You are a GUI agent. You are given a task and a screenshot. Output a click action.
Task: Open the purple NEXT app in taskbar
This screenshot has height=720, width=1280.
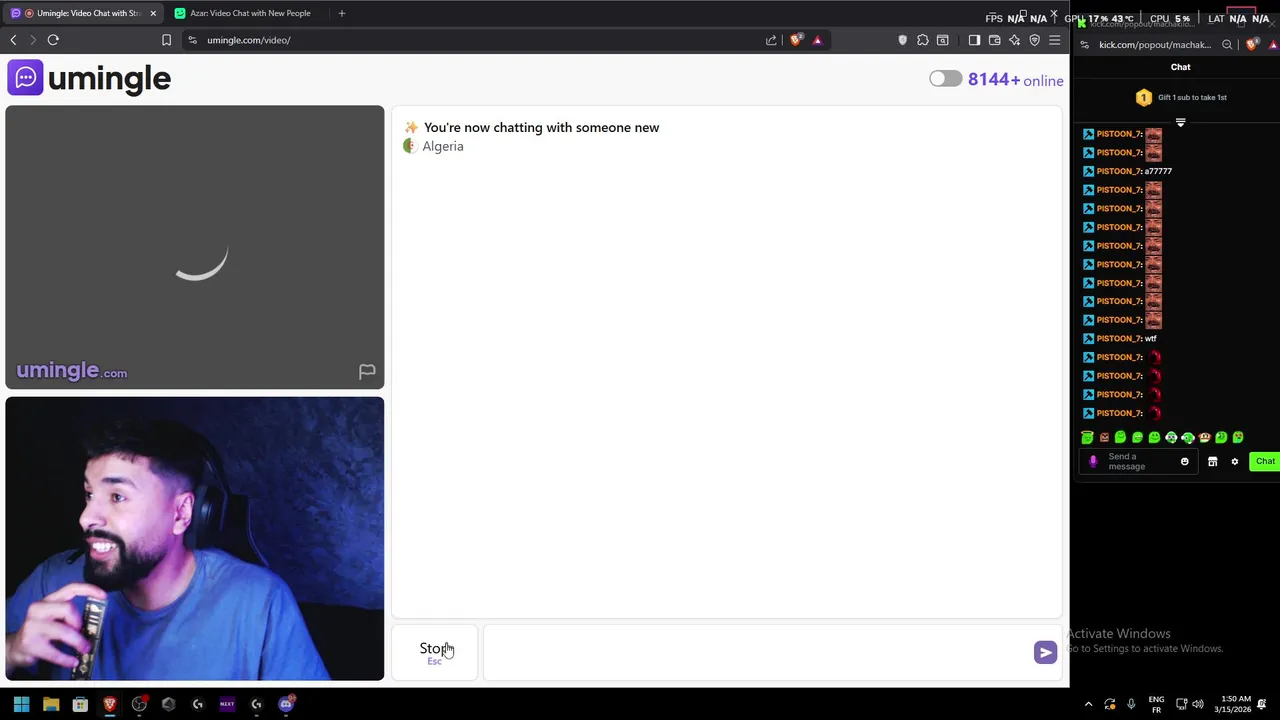click(x=227, y=704)
